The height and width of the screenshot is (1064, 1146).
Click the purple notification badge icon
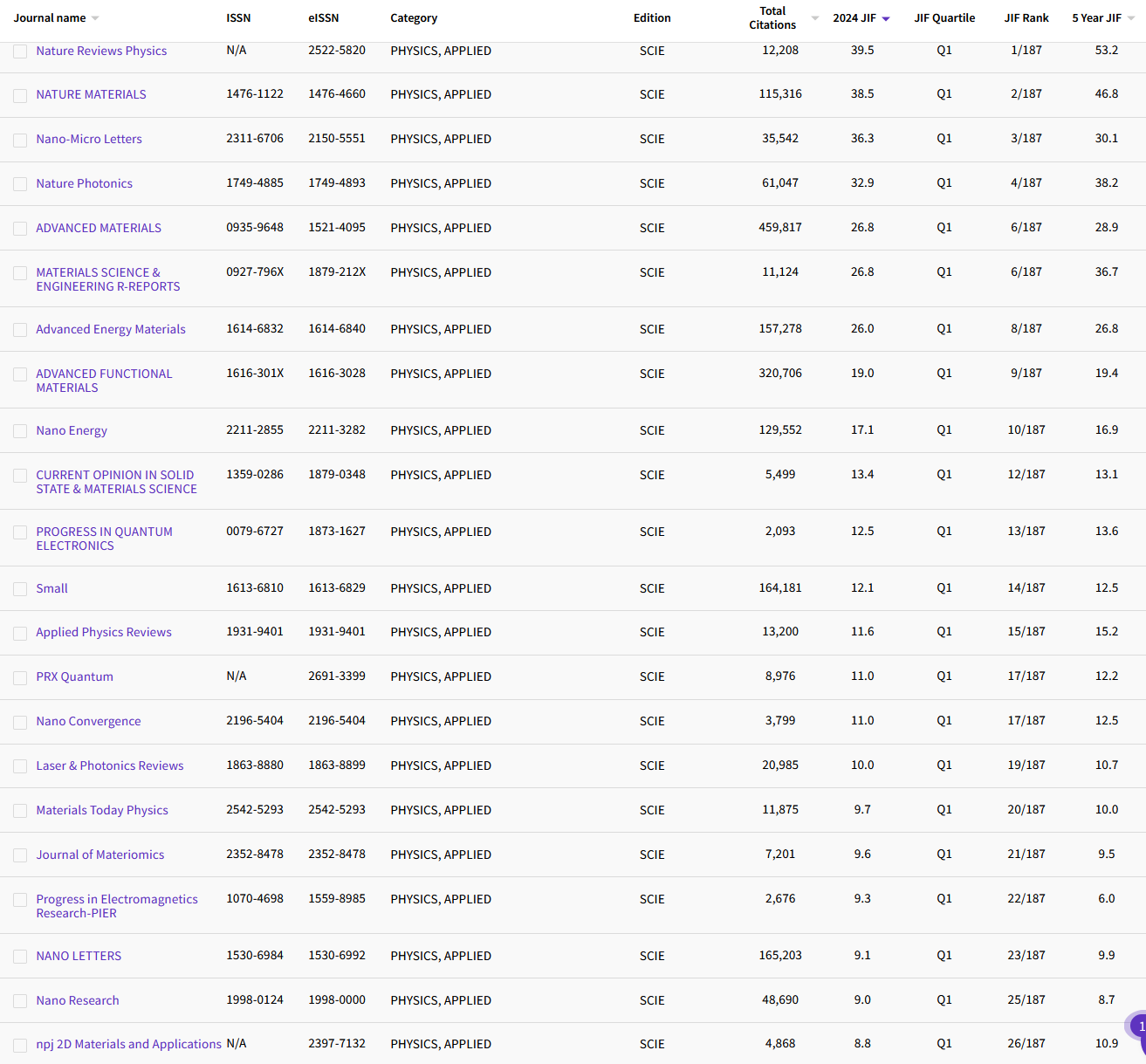[1137, 1027]
